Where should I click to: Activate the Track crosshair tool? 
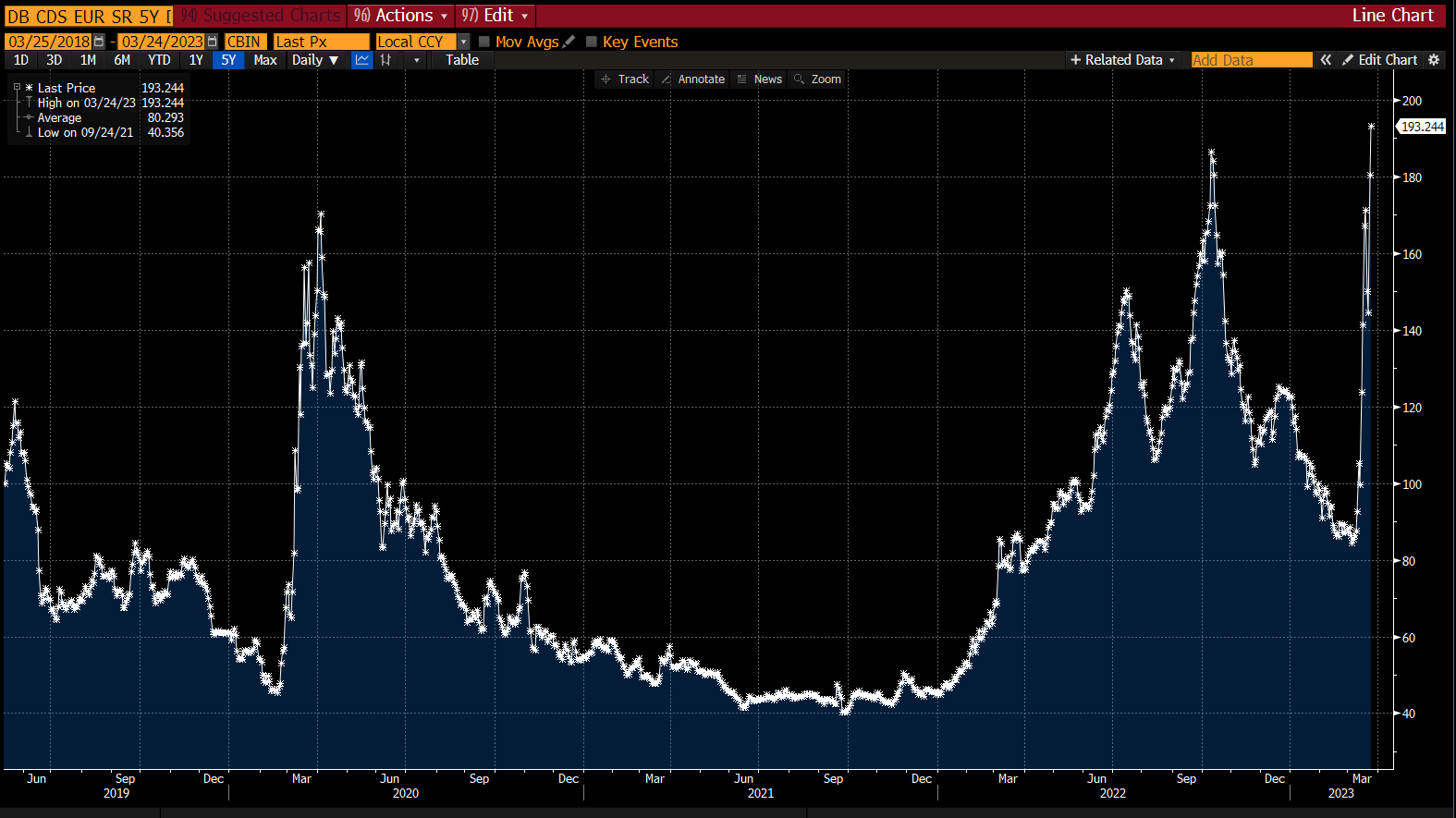(625, 79)
